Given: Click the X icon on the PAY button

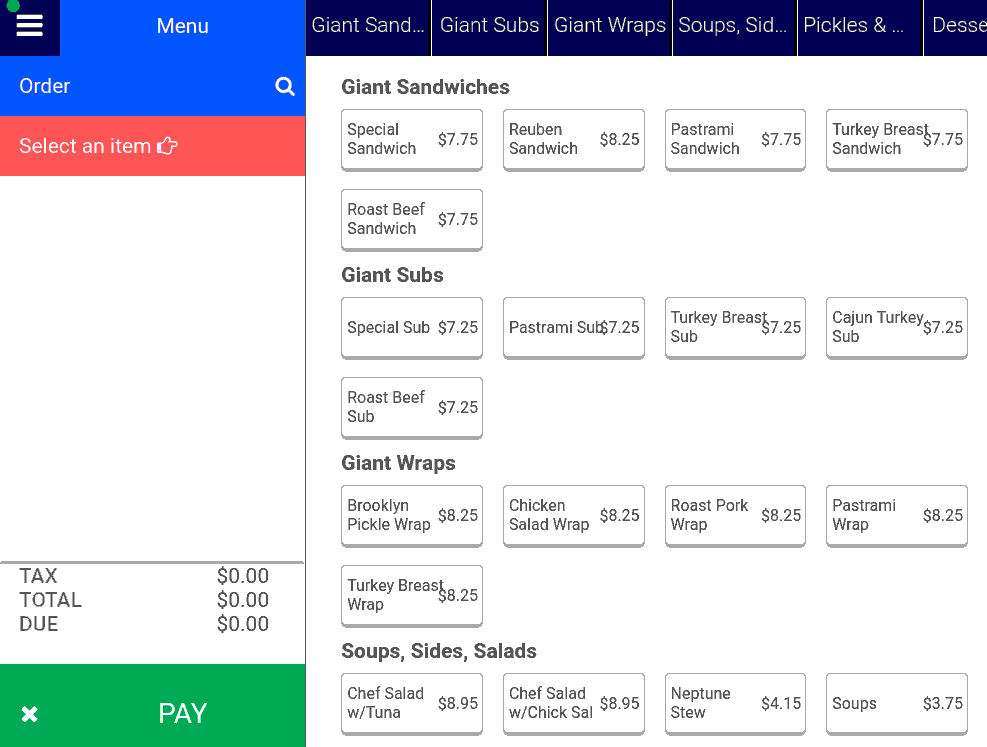Looking at the screenshot, I should point(30,713).
